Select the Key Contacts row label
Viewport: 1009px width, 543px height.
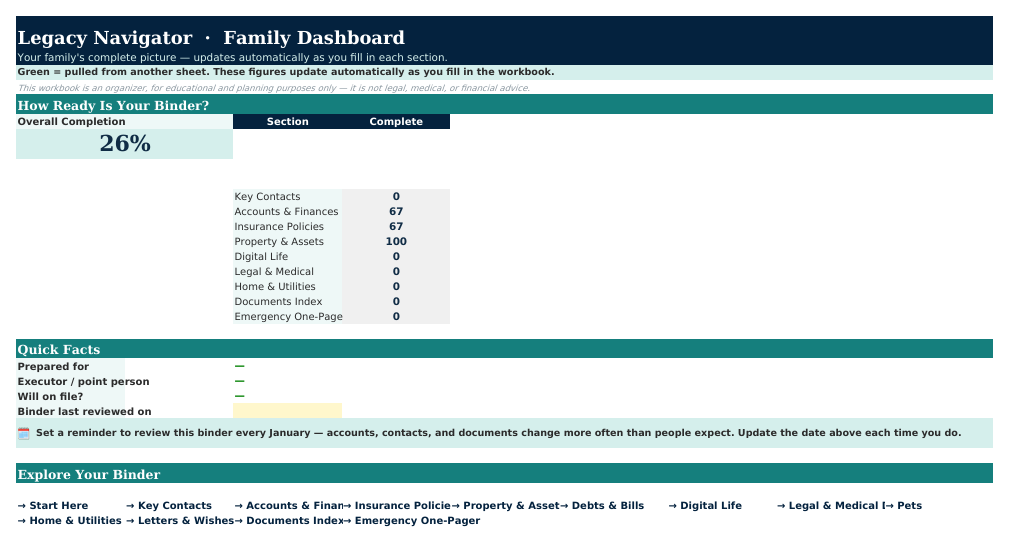[x=267, y=196]
